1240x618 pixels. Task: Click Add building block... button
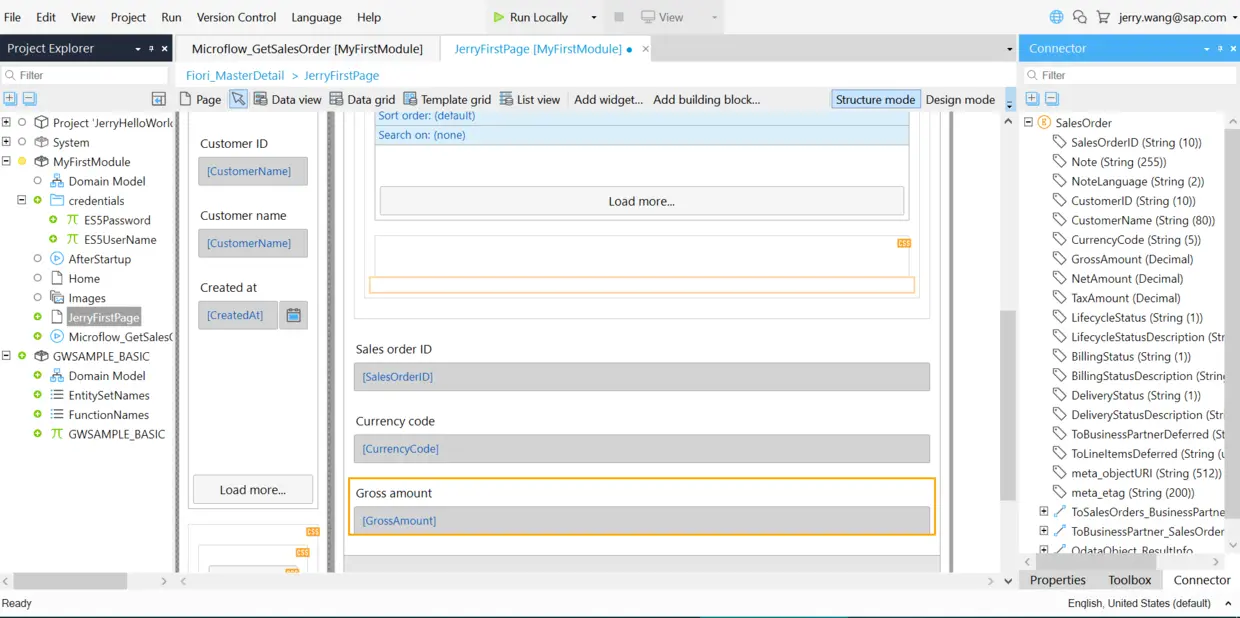[x=706, y=99]
